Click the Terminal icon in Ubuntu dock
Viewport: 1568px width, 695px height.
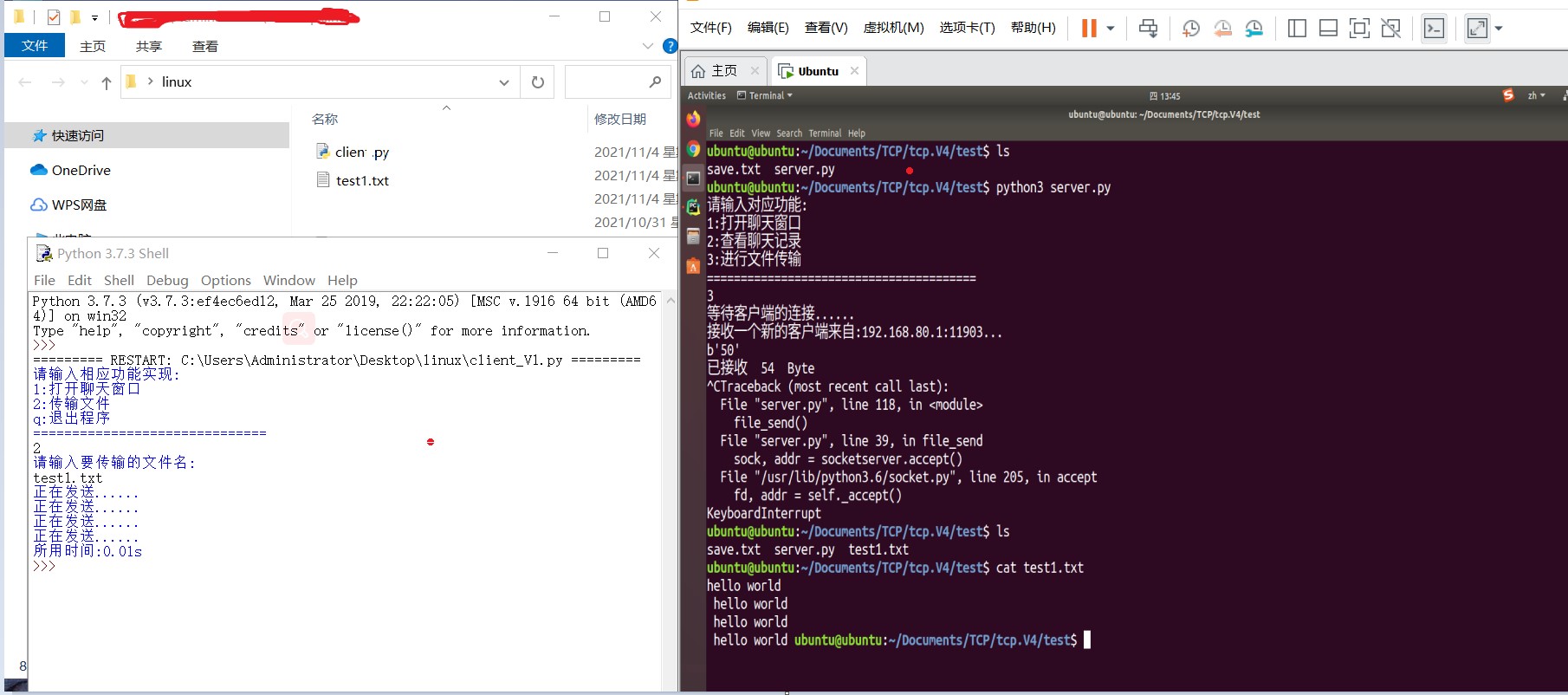693,179
